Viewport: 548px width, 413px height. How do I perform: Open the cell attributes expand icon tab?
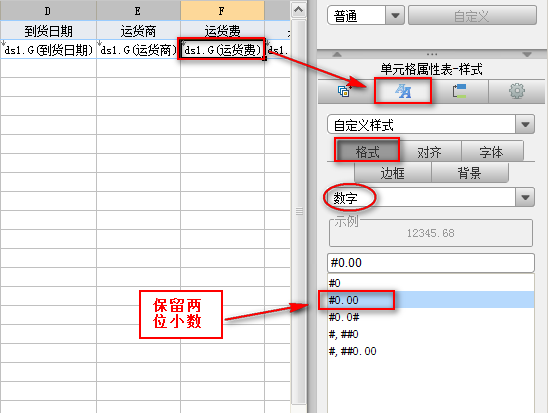point(345,91)
